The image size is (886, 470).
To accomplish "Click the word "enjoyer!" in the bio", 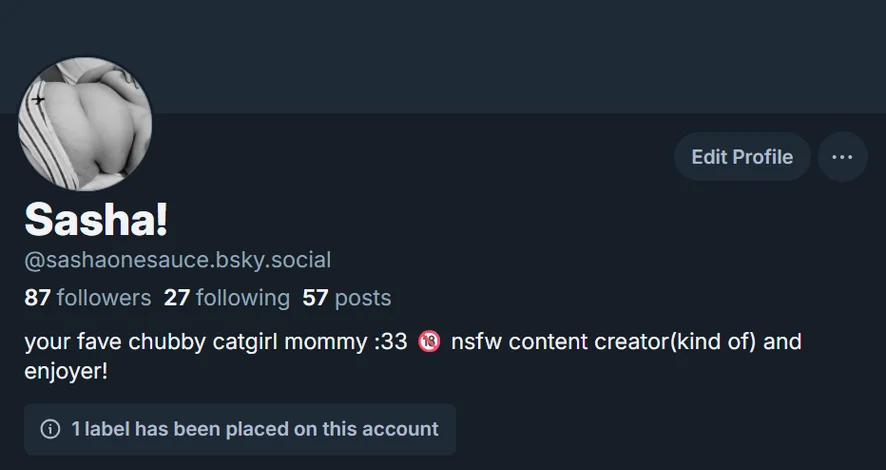I will [65, 371].
